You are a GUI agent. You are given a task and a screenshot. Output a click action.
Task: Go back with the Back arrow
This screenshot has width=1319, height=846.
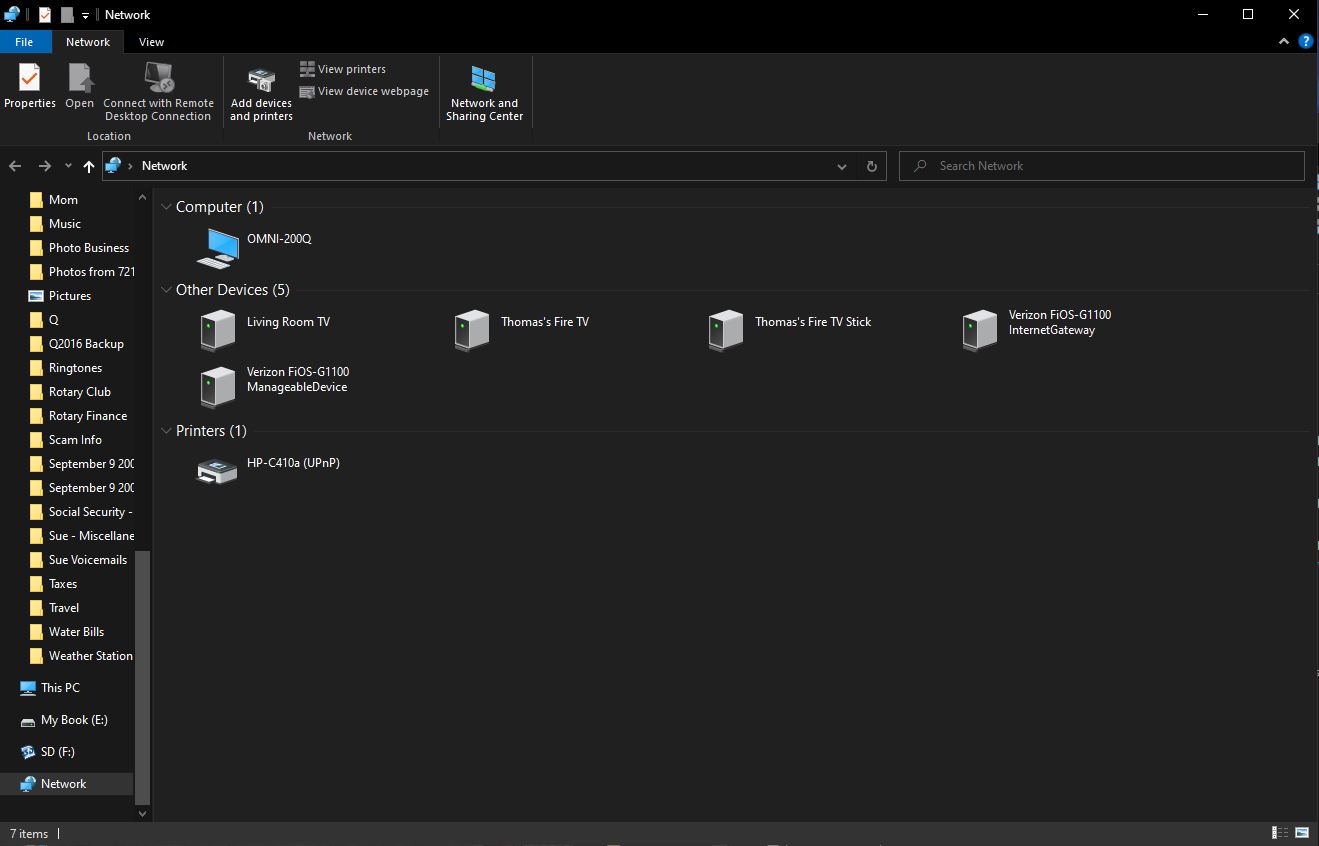click(x=15, y=166)
